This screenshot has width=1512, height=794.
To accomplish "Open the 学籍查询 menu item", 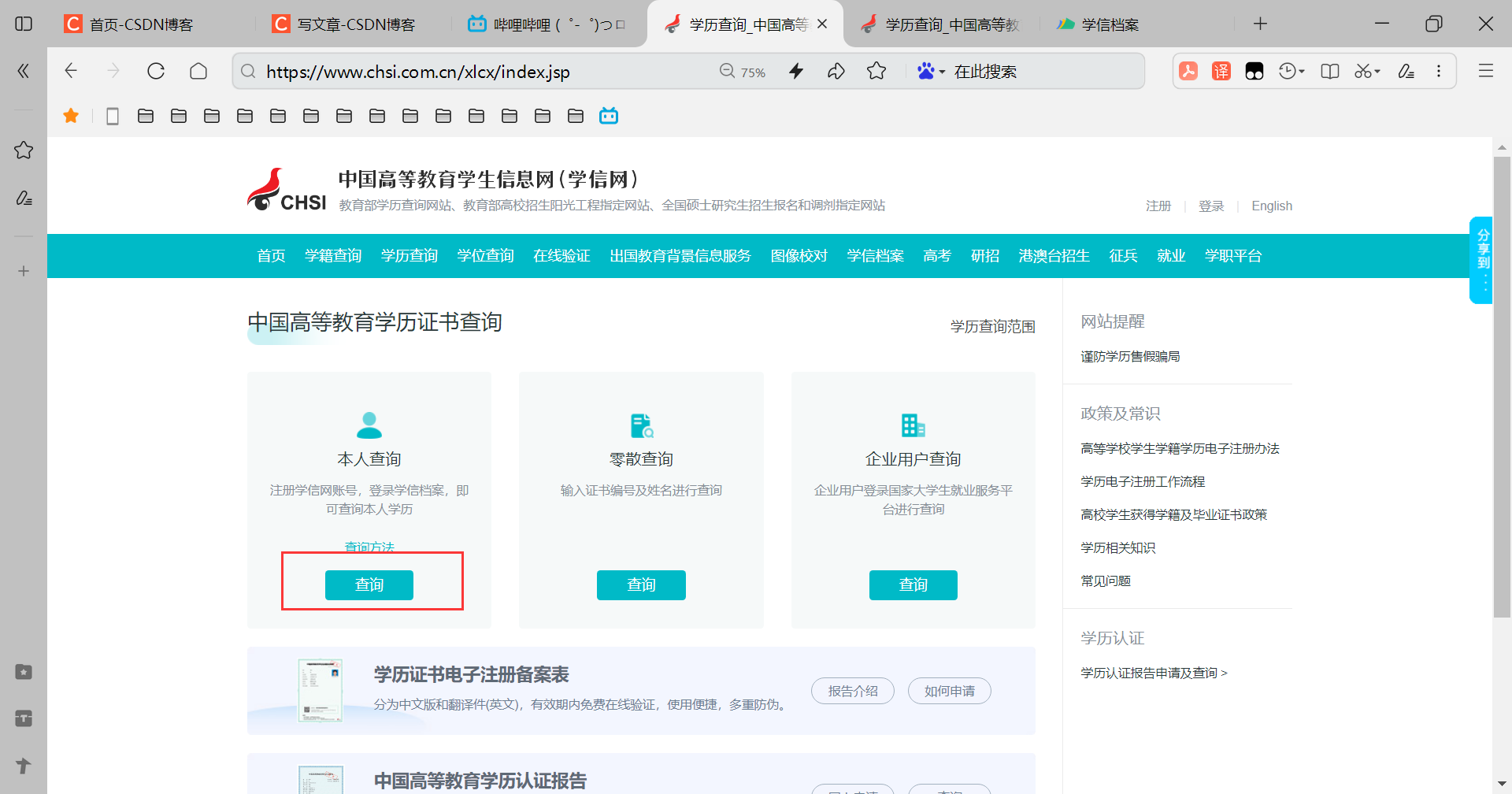I will (x=332, y=255).
